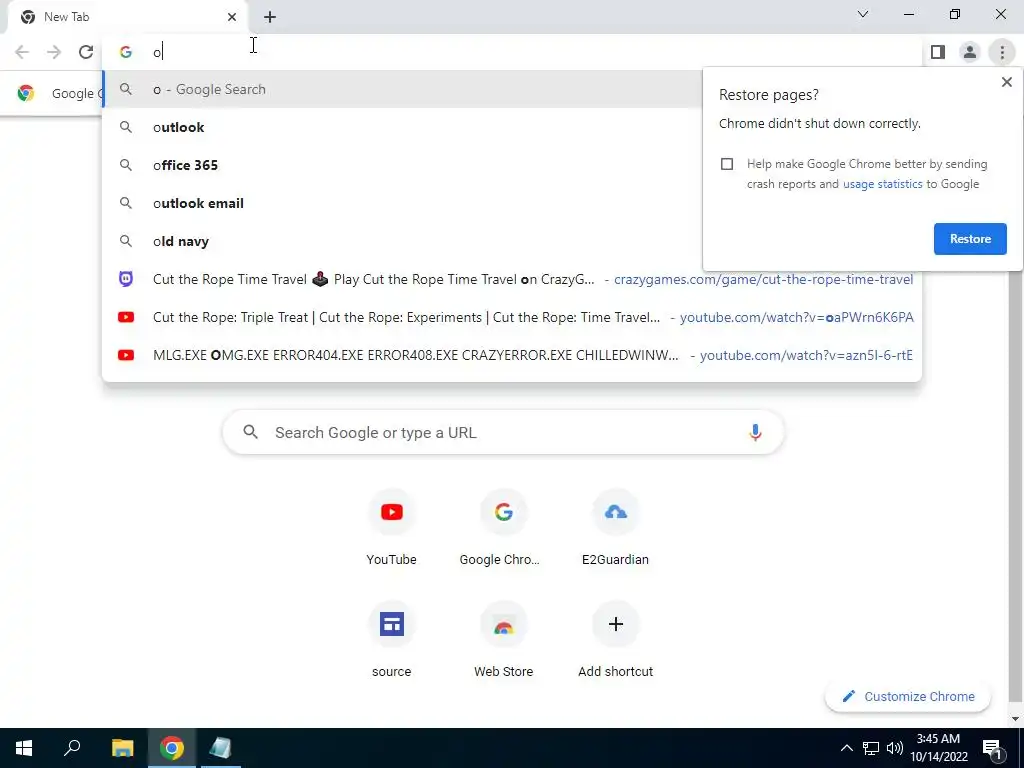Image resolution: width=1024 pixels, height=768 pixels.
Task: Open the CrazyGames Cut the Rope suggestion
Action: click(x=512, y=280)
